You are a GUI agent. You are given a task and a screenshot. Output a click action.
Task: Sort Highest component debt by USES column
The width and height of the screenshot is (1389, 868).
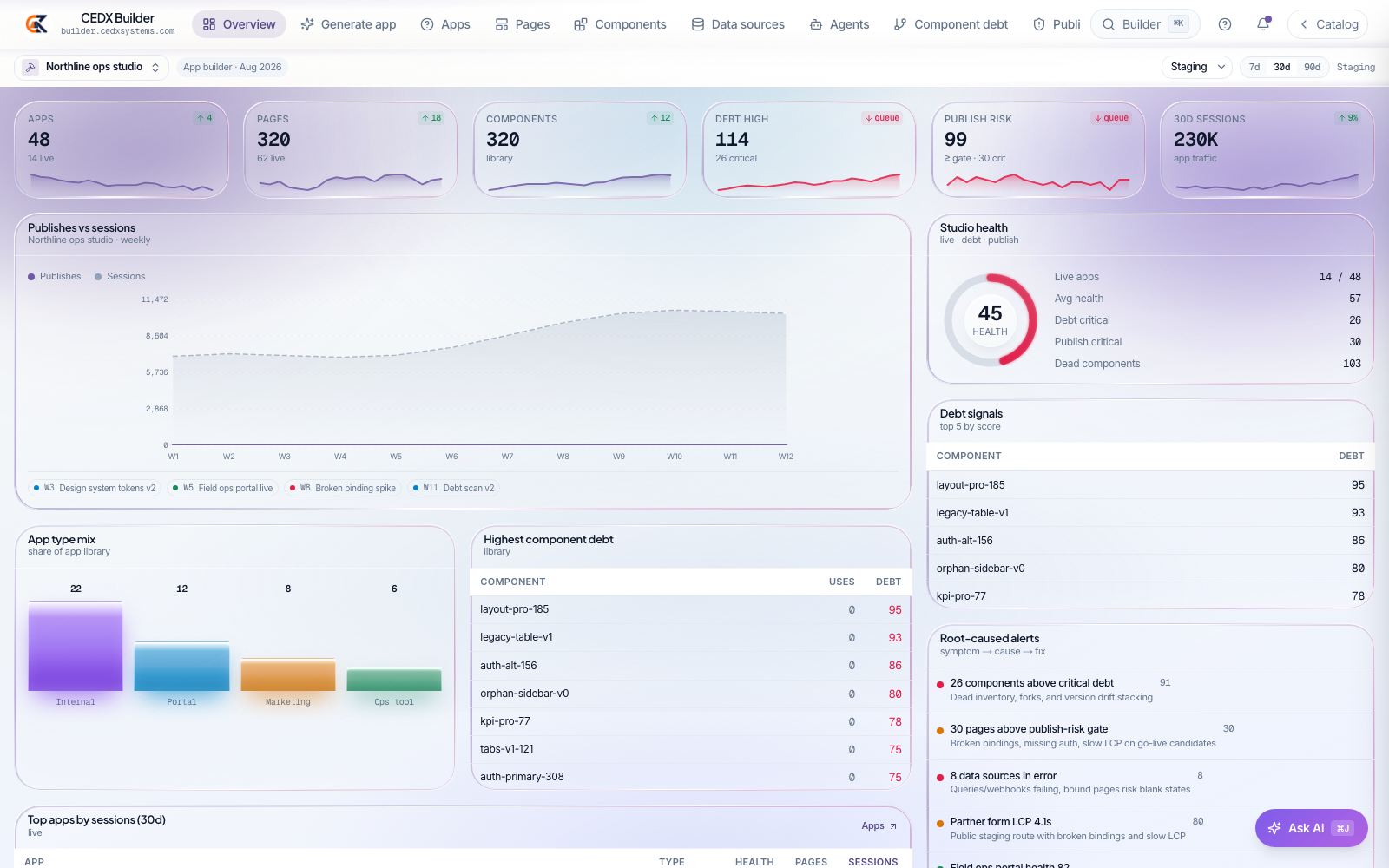(x=841, y=582)
